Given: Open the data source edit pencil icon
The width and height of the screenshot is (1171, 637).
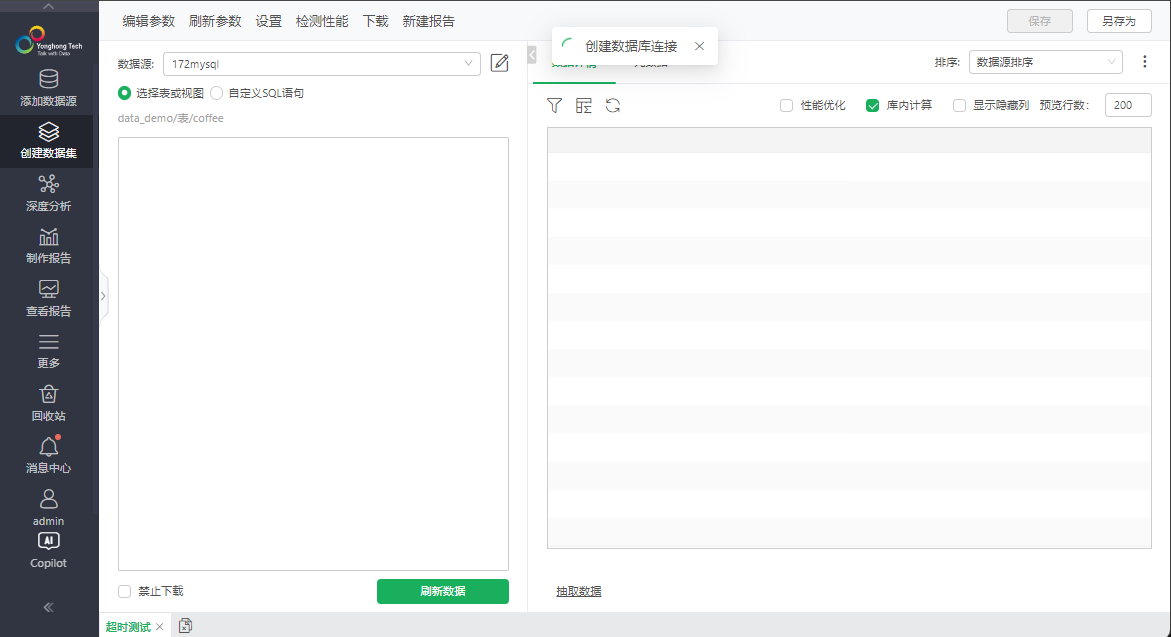Looking at the screenshot, I should pyautogui.click(x=499, y=62).
